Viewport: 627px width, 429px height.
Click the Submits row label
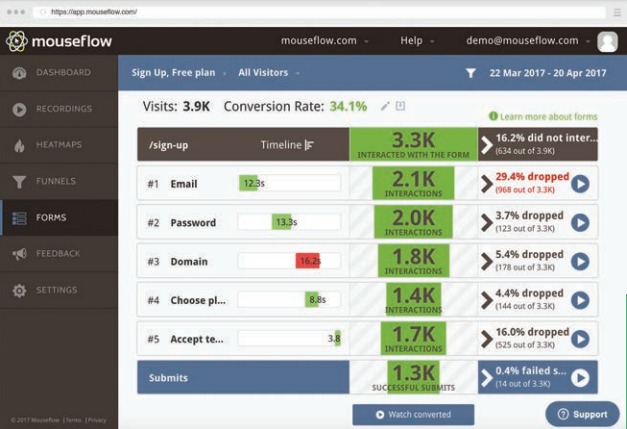168,378
